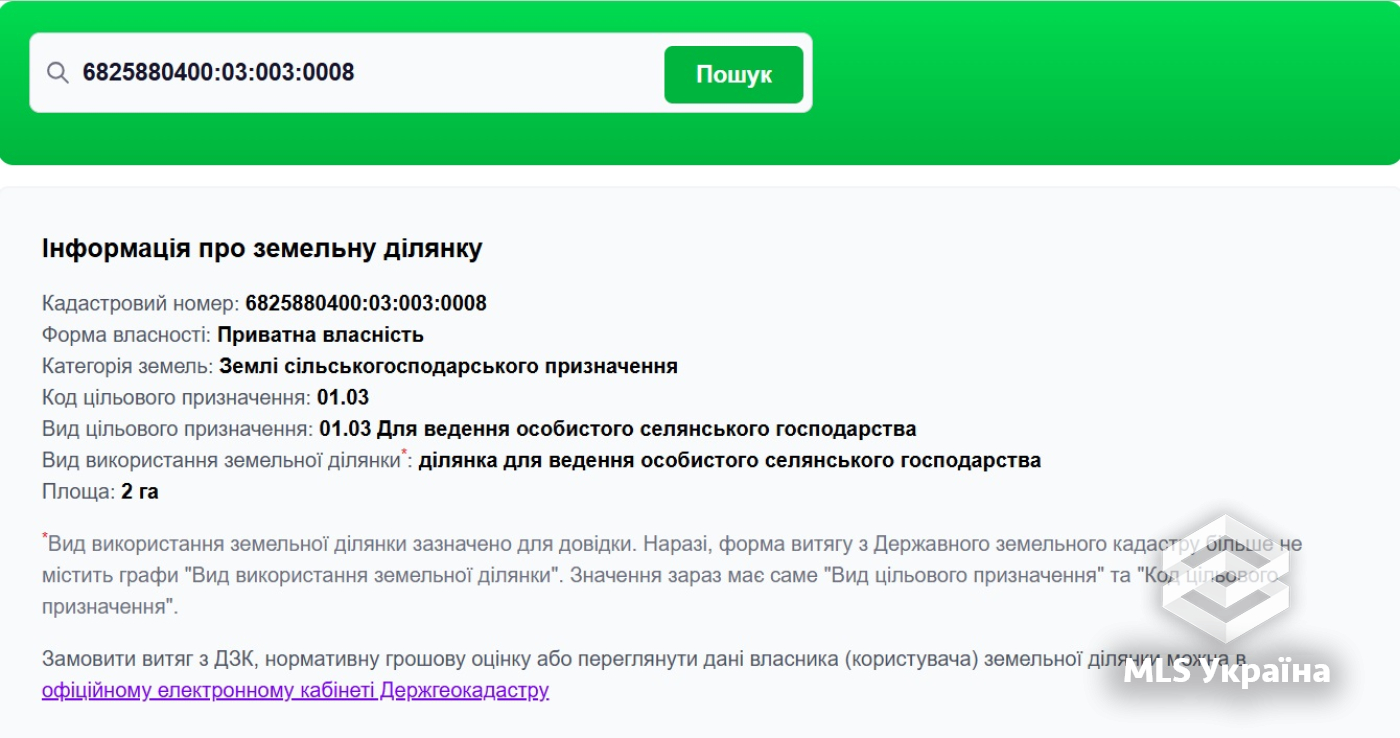Click the Категорія земель label

[x=128, y=366]
